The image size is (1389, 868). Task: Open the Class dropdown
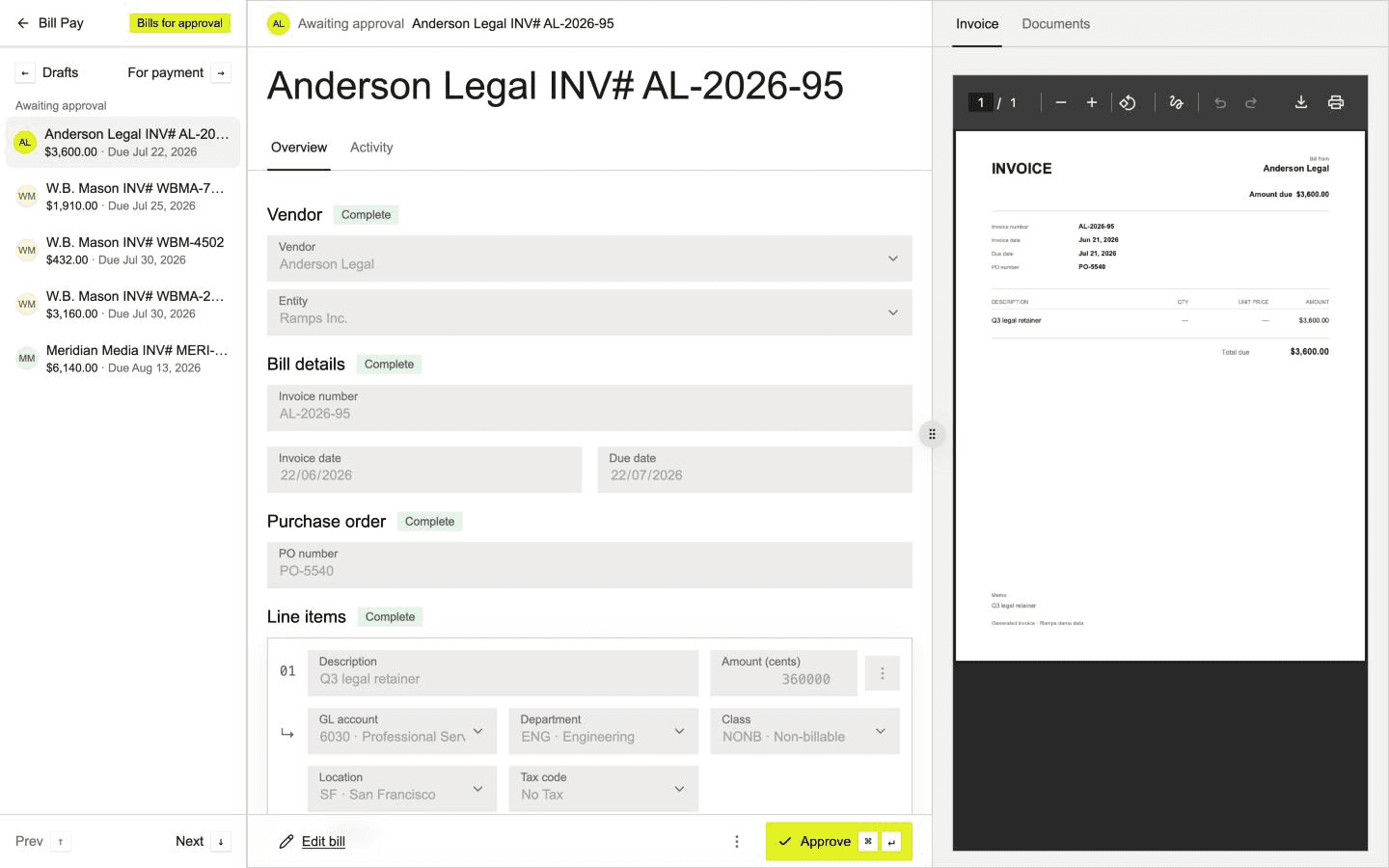tap(804, 731)
